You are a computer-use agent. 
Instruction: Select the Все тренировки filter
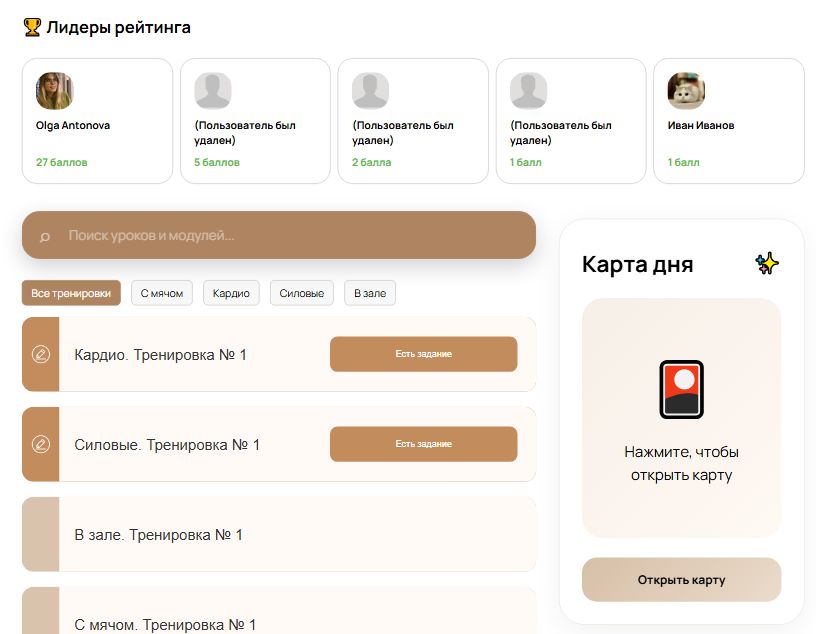(71, 293)
